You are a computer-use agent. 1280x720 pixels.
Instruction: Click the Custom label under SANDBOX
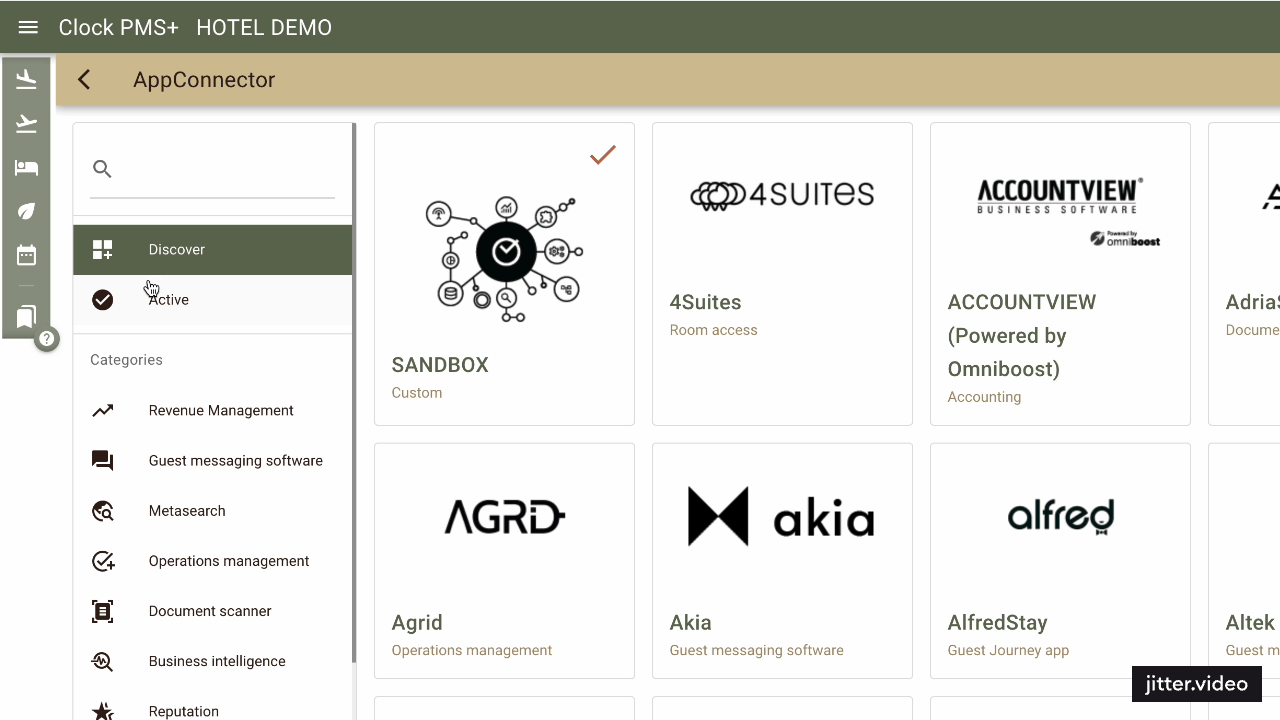(x=417, y=393)
